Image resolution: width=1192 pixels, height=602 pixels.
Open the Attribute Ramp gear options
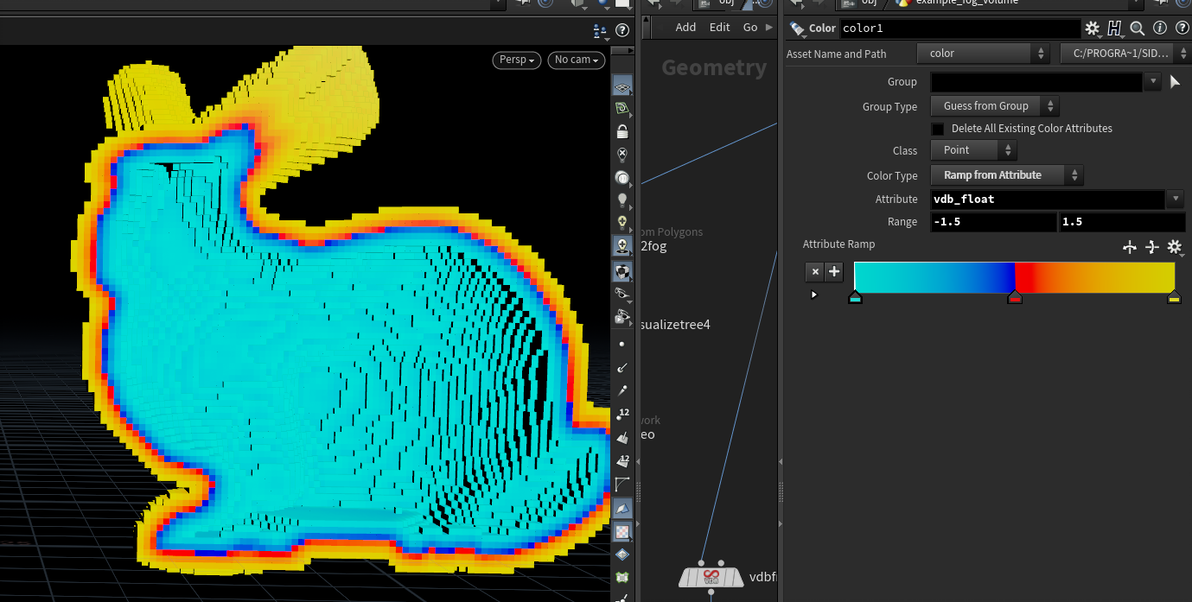(1175, 246)
